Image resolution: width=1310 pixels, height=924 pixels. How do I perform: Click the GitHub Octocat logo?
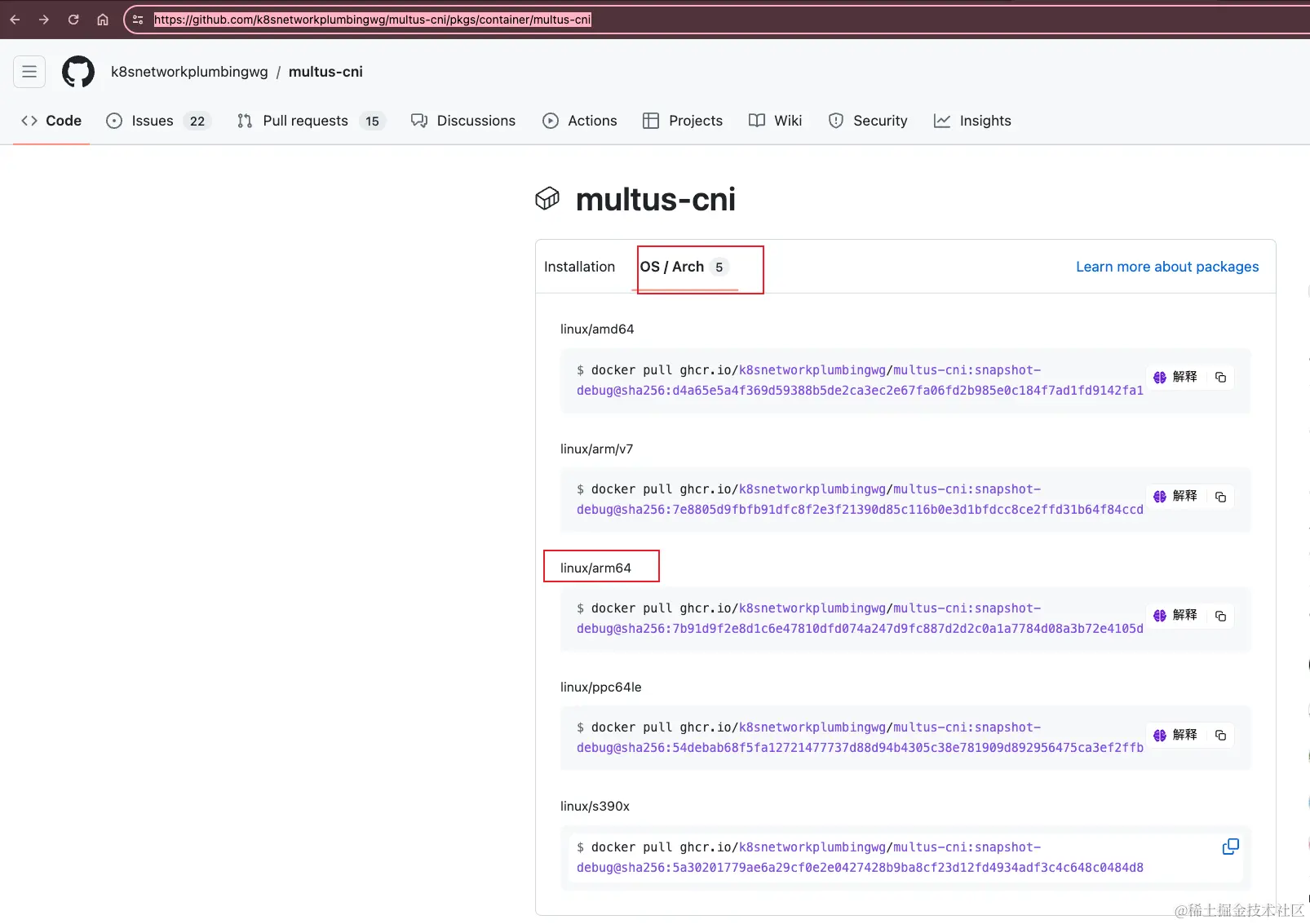tap(78, 72)
